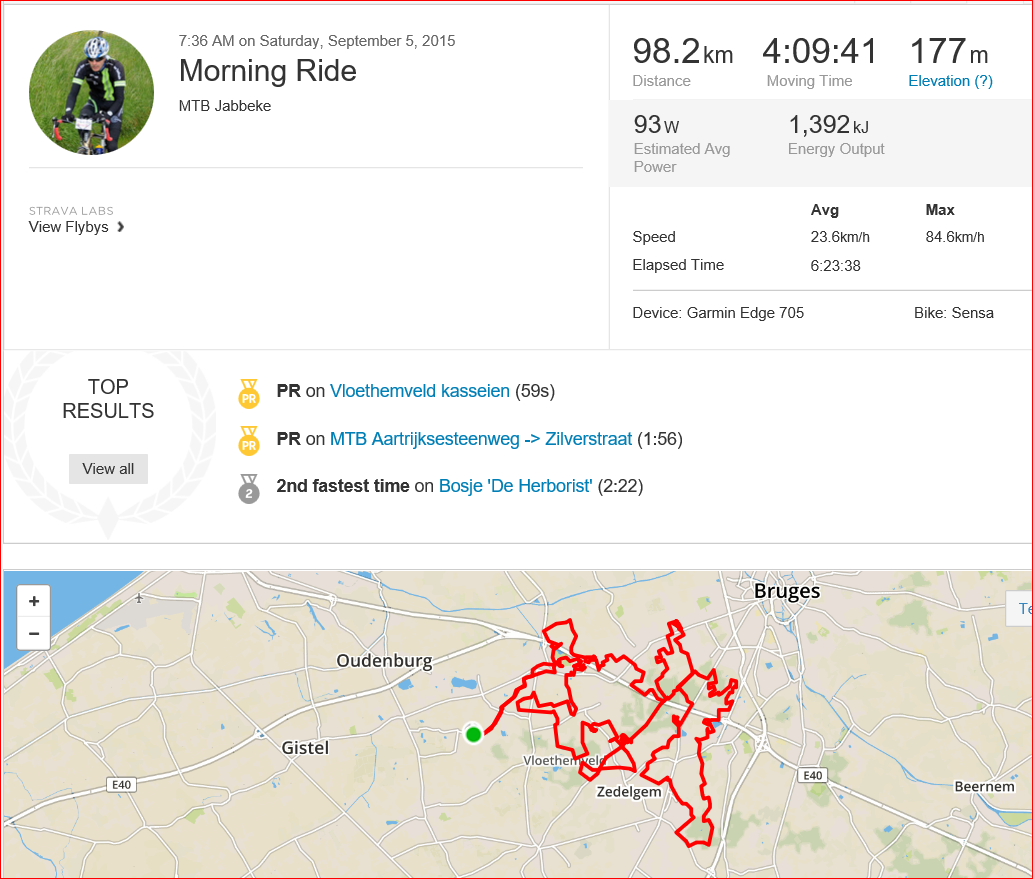Click the silver 2nd place medal icon
This screenshot has height=879, width=1033.
tap(249, 489)
